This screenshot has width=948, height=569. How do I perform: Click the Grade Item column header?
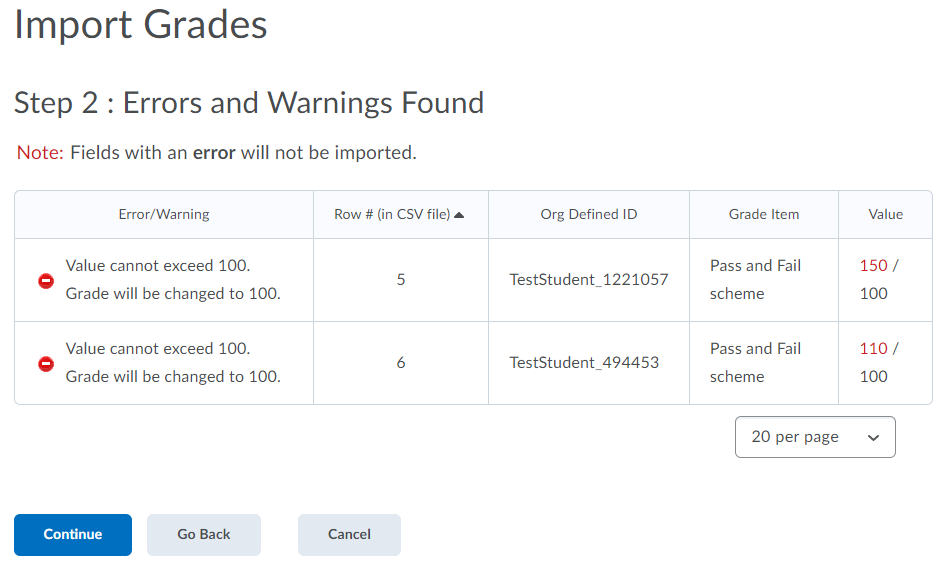pos(764,214)
